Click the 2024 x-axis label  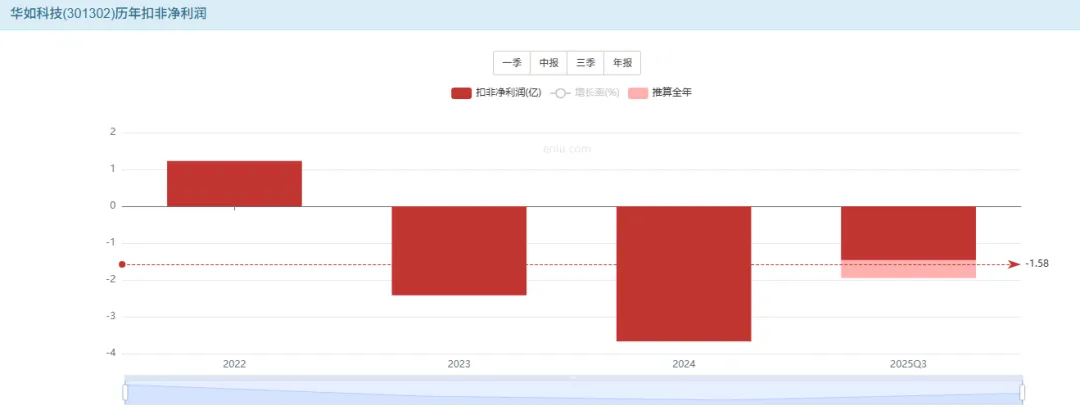(683, 364)
